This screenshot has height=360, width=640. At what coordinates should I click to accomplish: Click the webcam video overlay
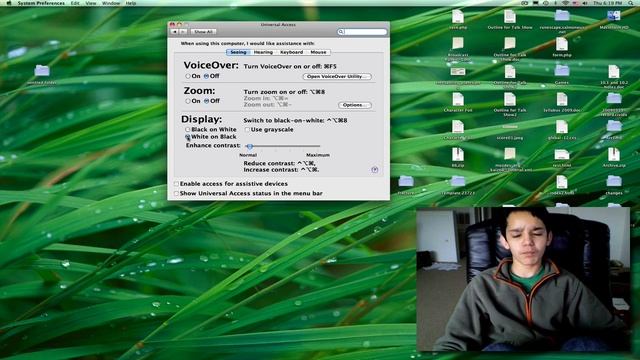coord(523,279)
